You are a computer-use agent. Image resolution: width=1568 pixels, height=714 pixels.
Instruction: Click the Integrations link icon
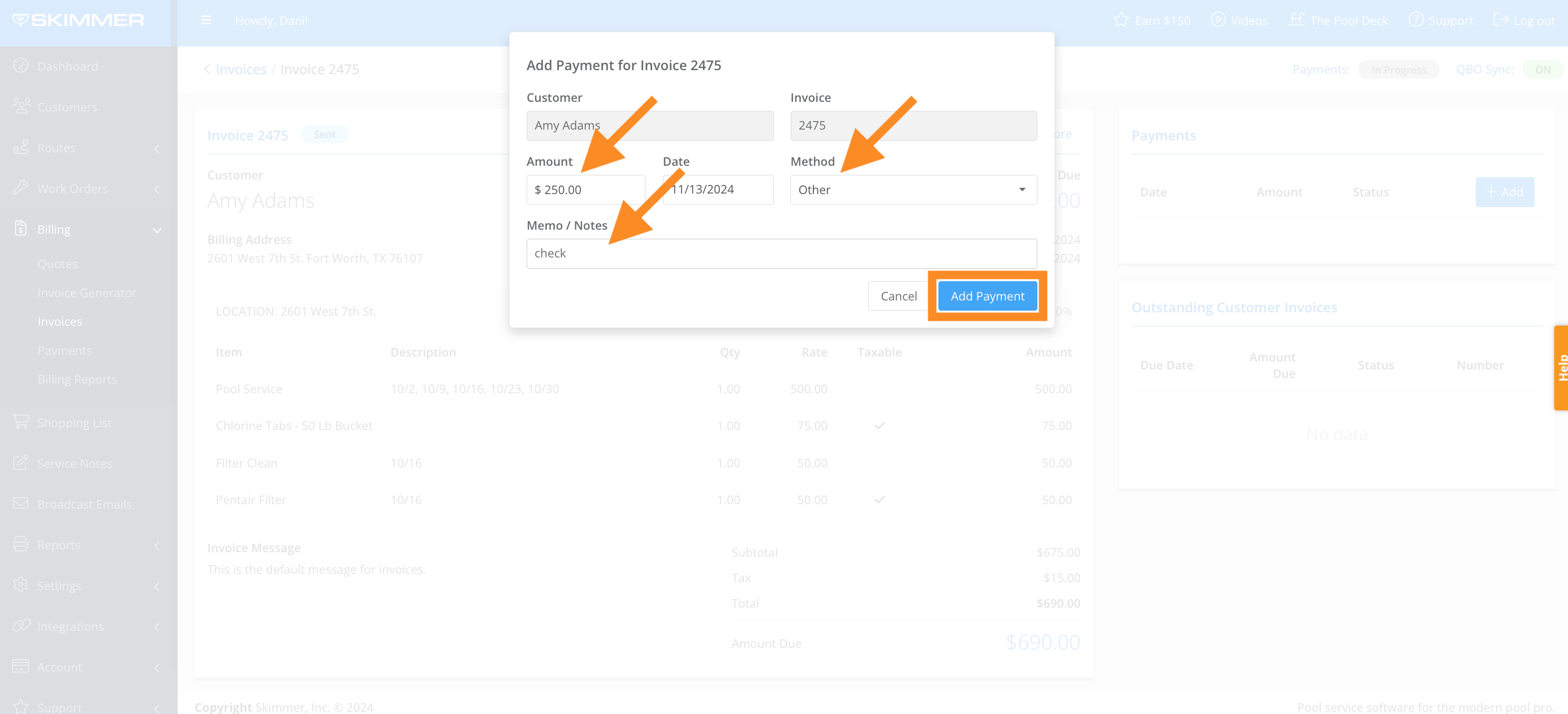click(21, 626)
